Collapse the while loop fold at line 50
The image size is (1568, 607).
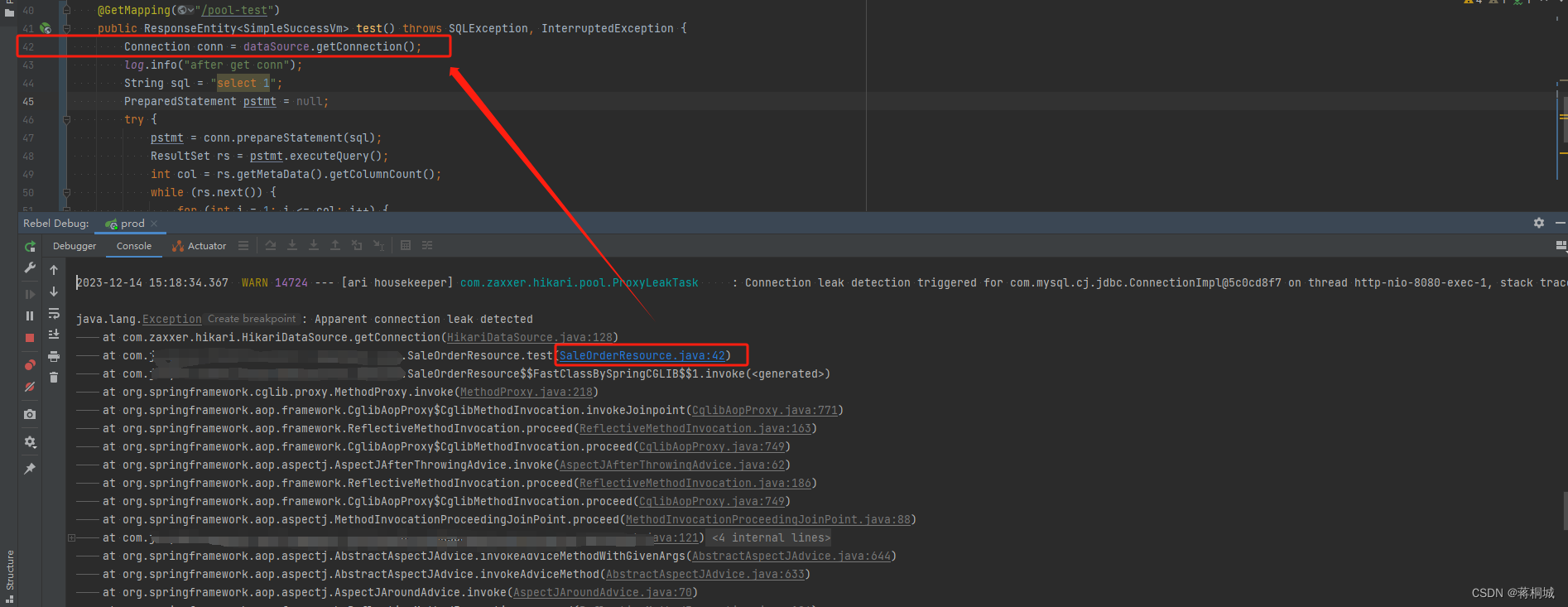coord(66,192)
